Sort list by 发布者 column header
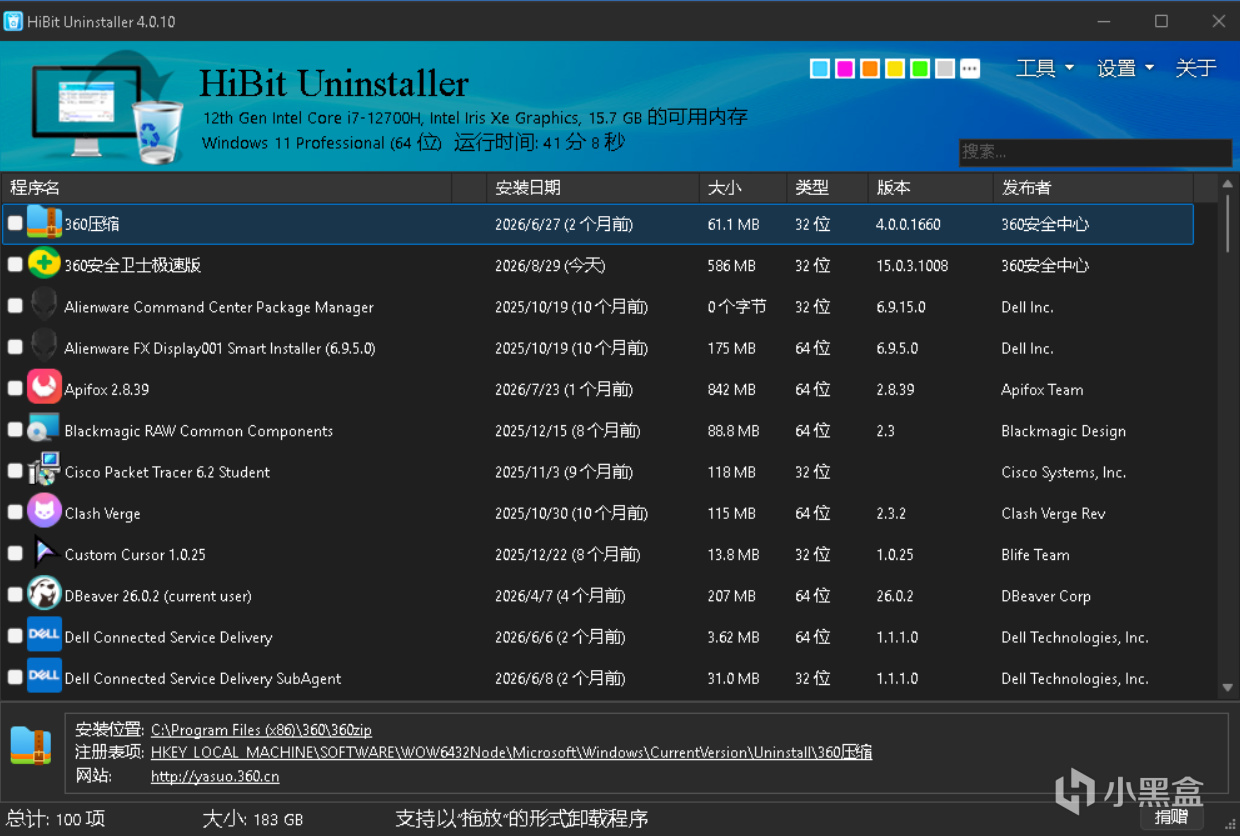The image size is (1240, 836). coord(1093,188)
